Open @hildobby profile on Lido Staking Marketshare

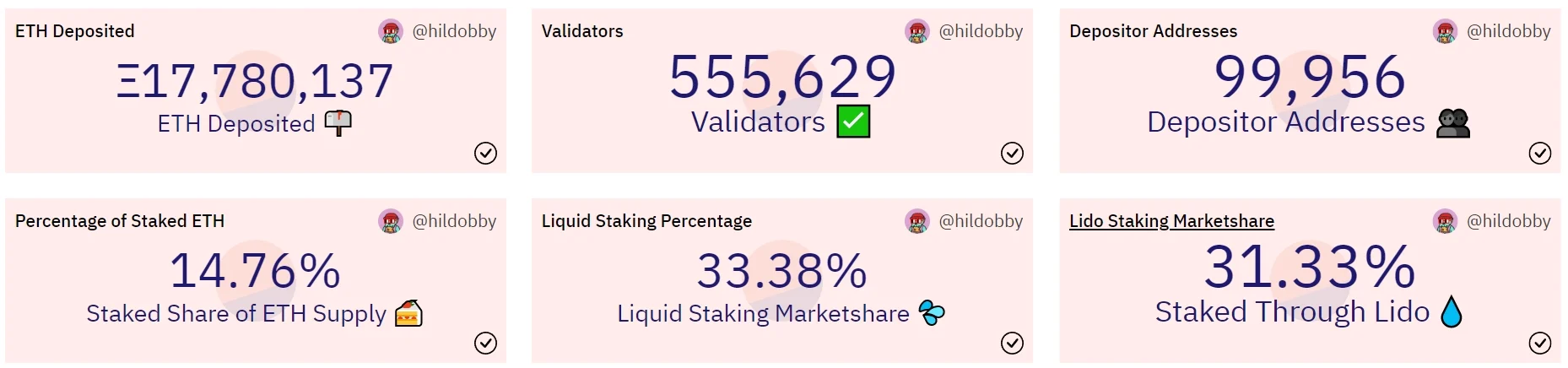[1509, 222]
